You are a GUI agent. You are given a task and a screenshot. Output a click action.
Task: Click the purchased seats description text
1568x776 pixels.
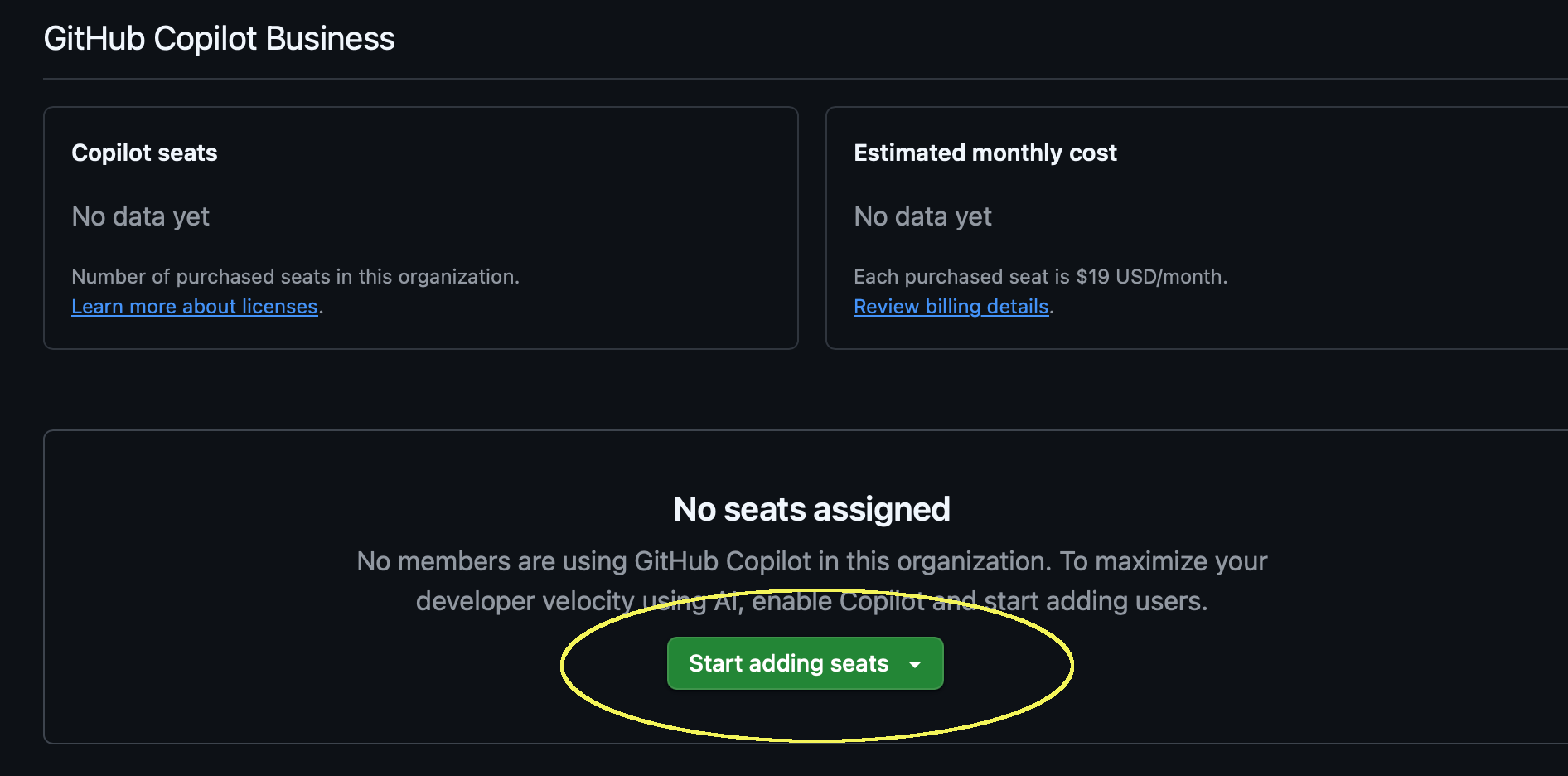pyautogui.click(x=296, y=276)
